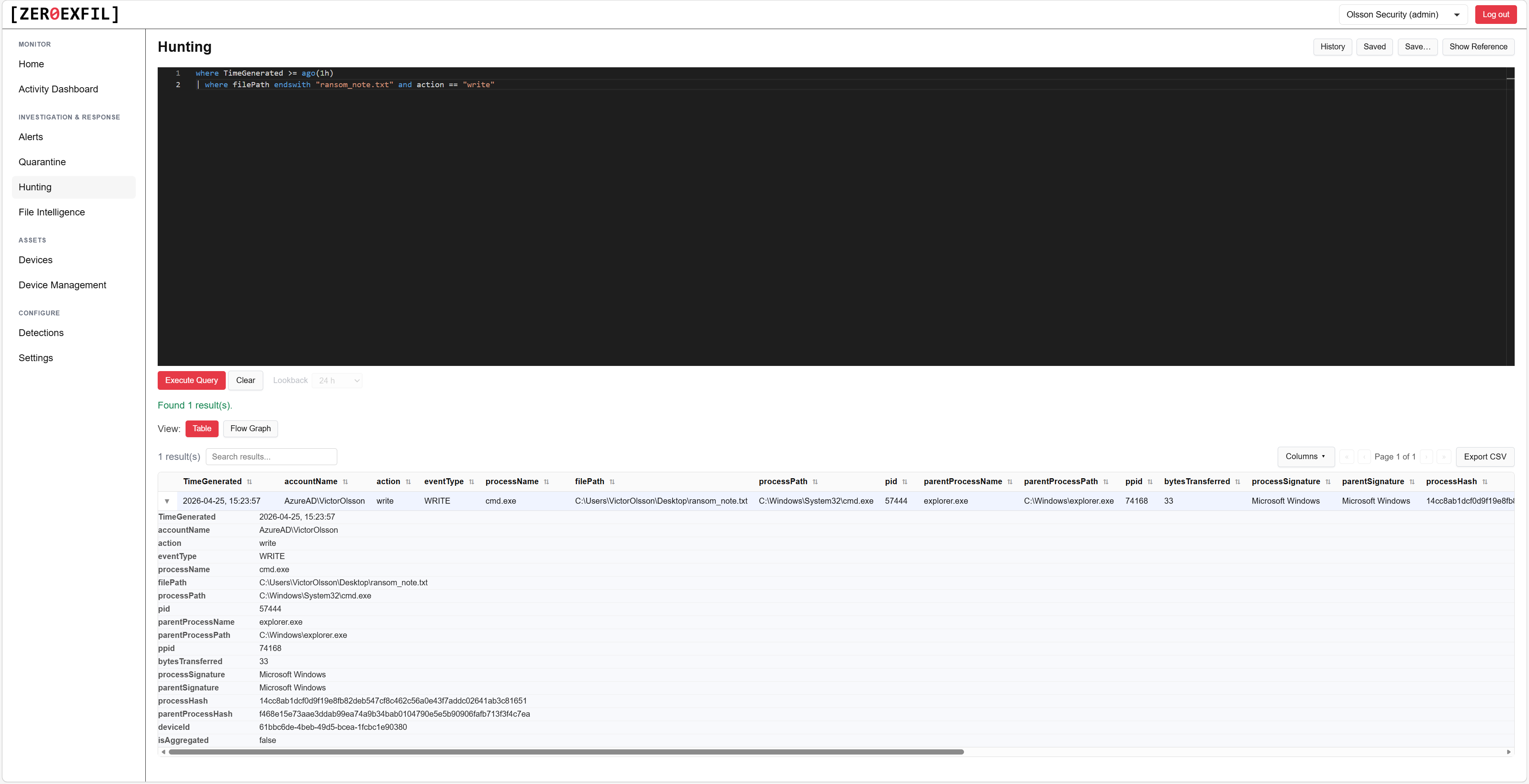
Task: Switch to the Flow Graph view
Action: [250, 428]
